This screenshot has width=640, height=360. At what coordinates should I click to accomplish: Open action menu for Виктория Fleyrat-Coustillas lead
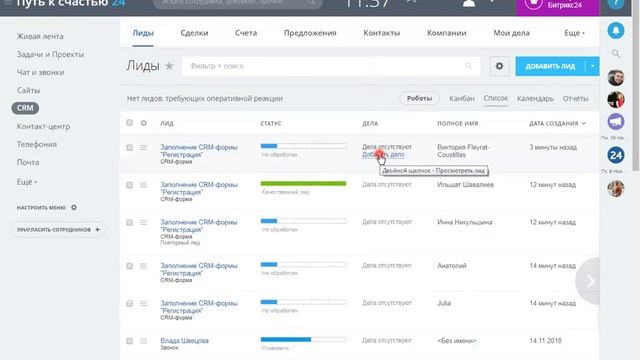click(143, 147)
